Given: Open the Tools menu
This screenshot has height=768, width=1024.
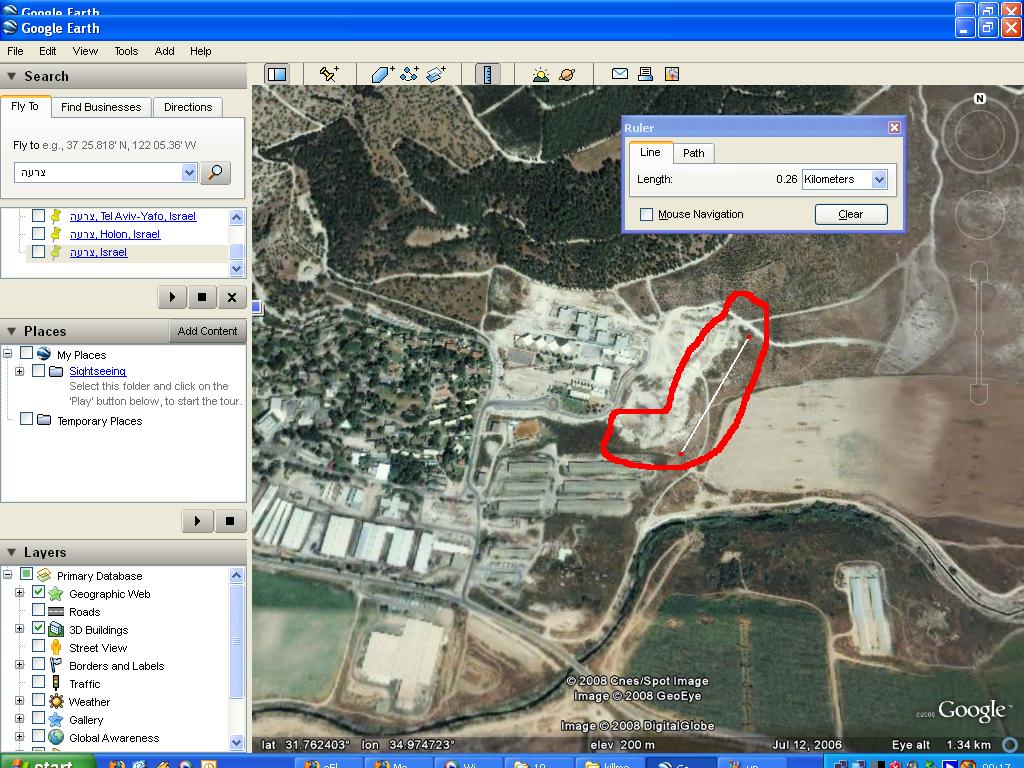Looking at the screenshot, I should (126, 51).
